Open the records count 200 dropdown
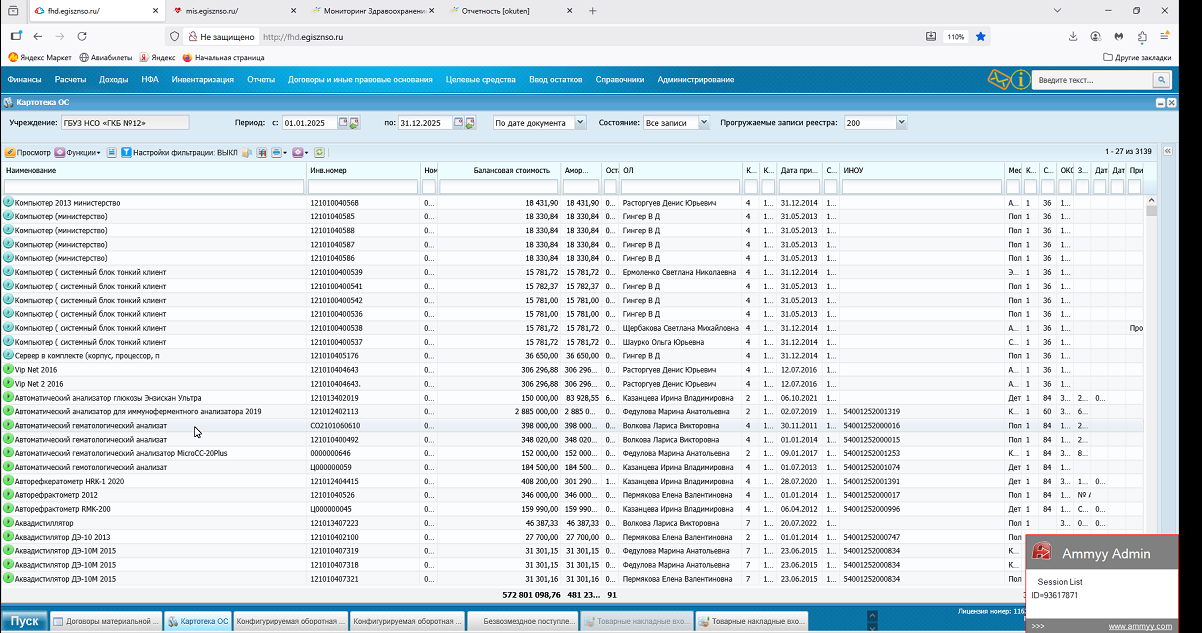1202x633 pixels. click(x=901, y=123)
